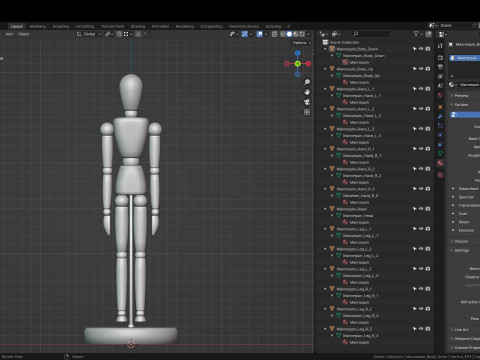This screenshot has height=360, width=480.
Task: Open the Texture properties checker tab
Action: pos(440,175)
